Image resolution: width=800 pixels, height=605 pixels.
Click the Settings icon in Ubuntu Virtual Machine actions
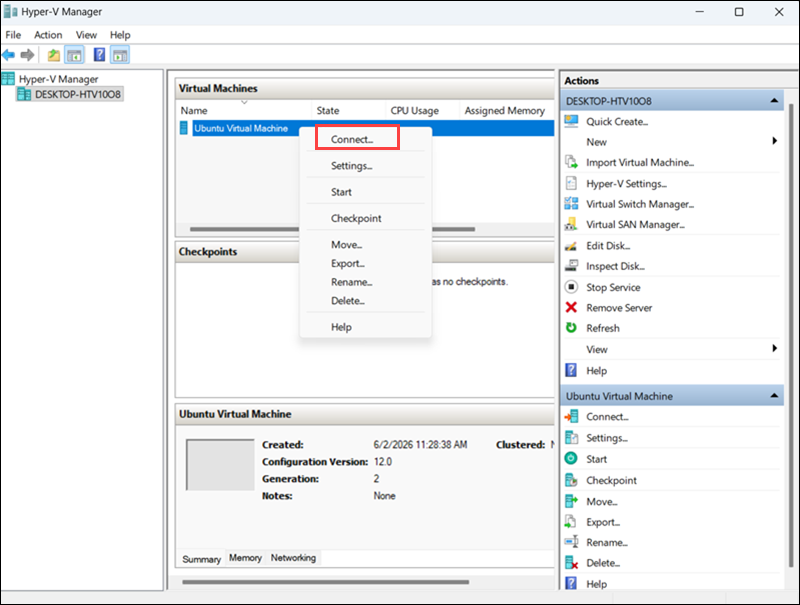pos(571,438)
